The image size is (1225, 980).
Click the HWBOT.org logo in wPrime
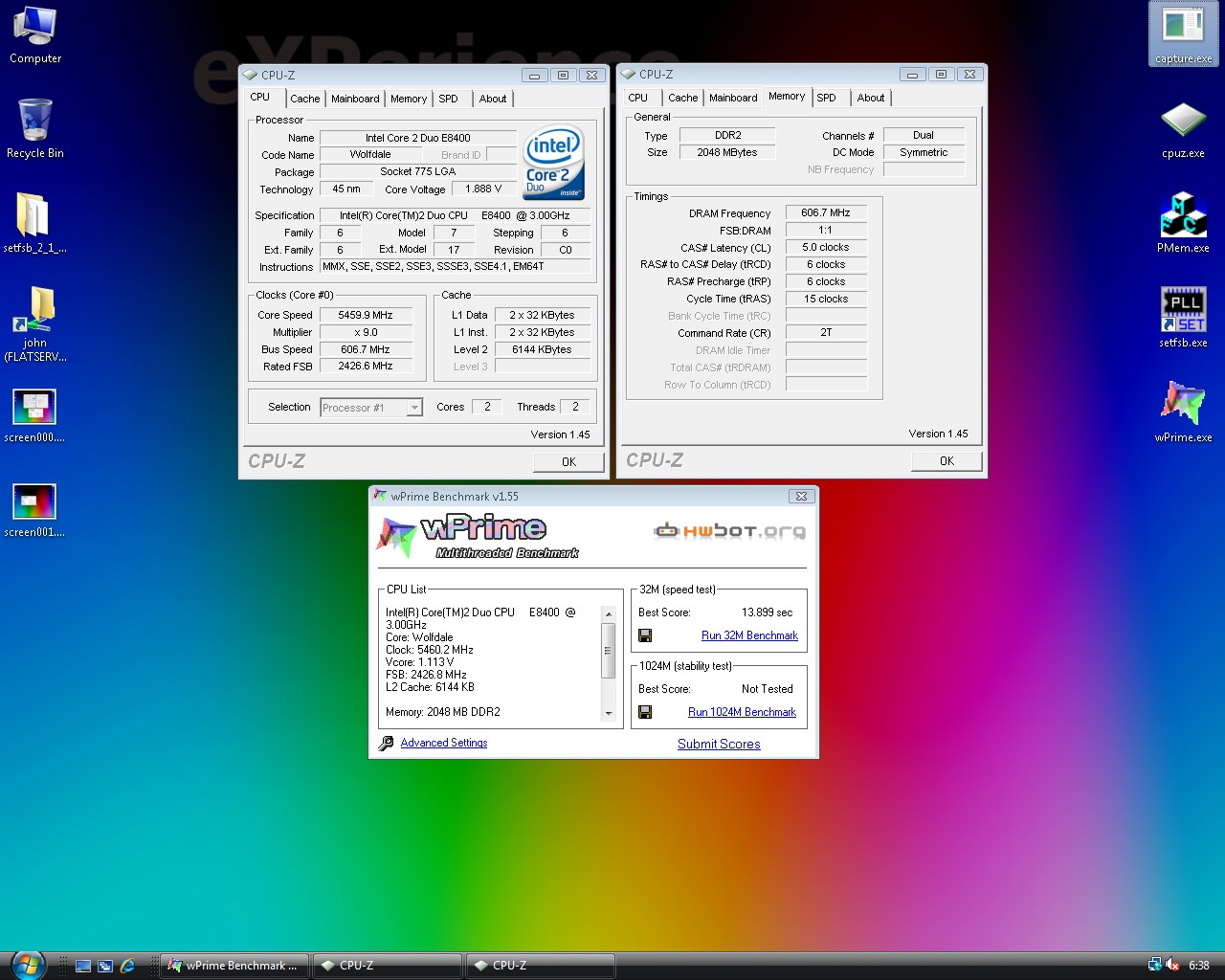coord(729,530)
